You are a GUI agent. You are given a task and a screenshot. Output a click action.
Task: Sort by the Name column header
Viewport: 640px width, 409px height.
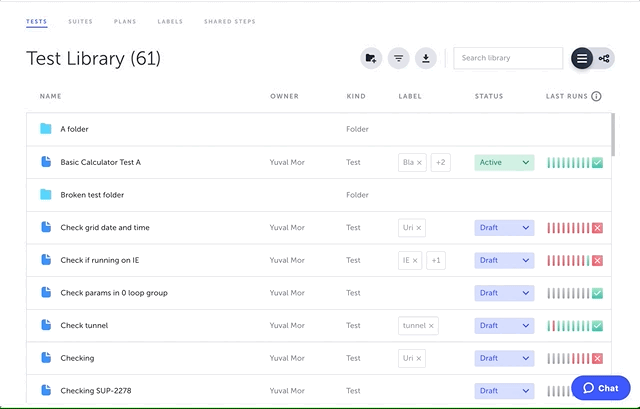(x=51, y=96)
